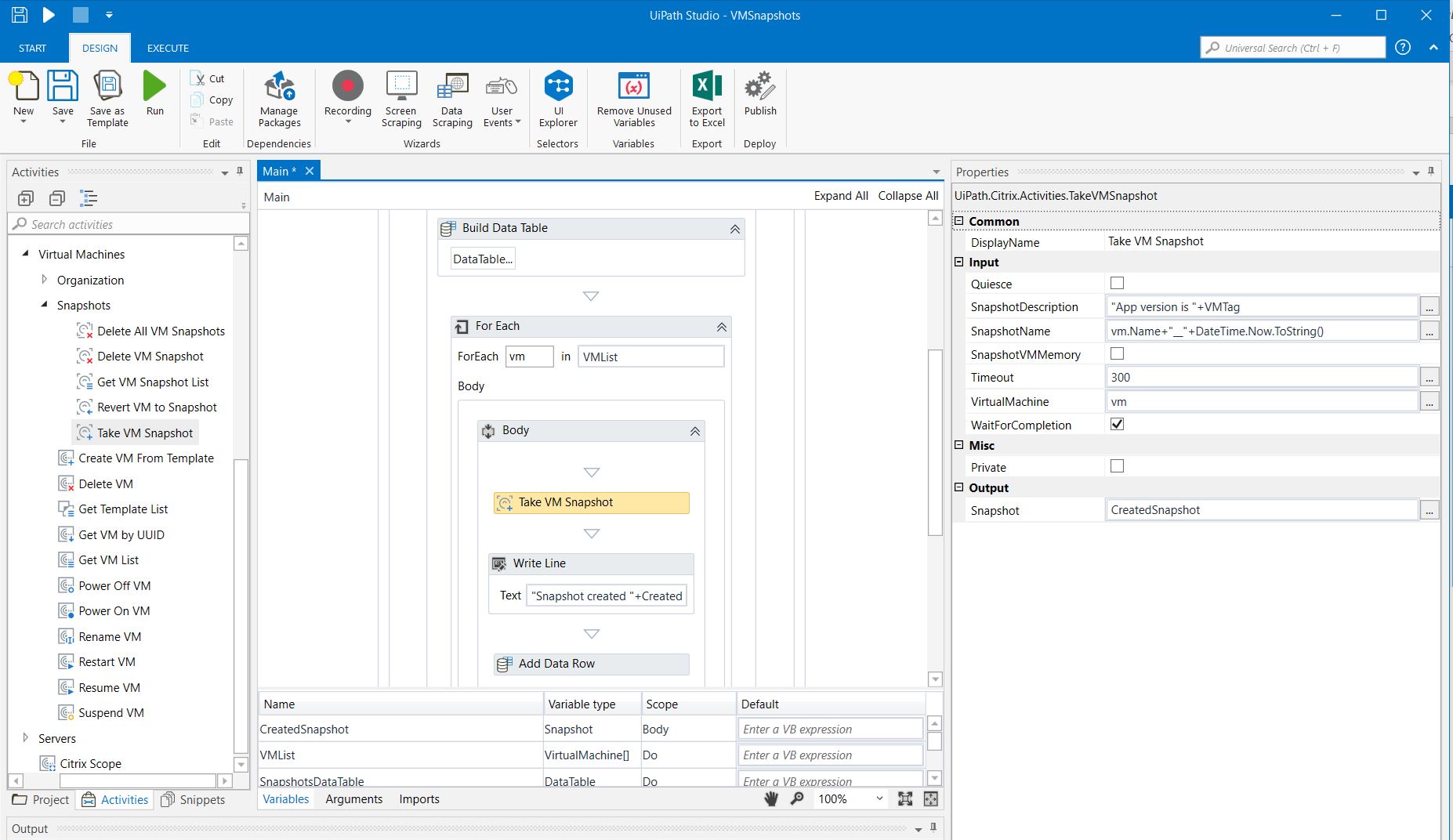The width and height of the screenshot is (1453, 840).
Task: Switch to the Snippets panel tab
Action: (x=193, y=799)
